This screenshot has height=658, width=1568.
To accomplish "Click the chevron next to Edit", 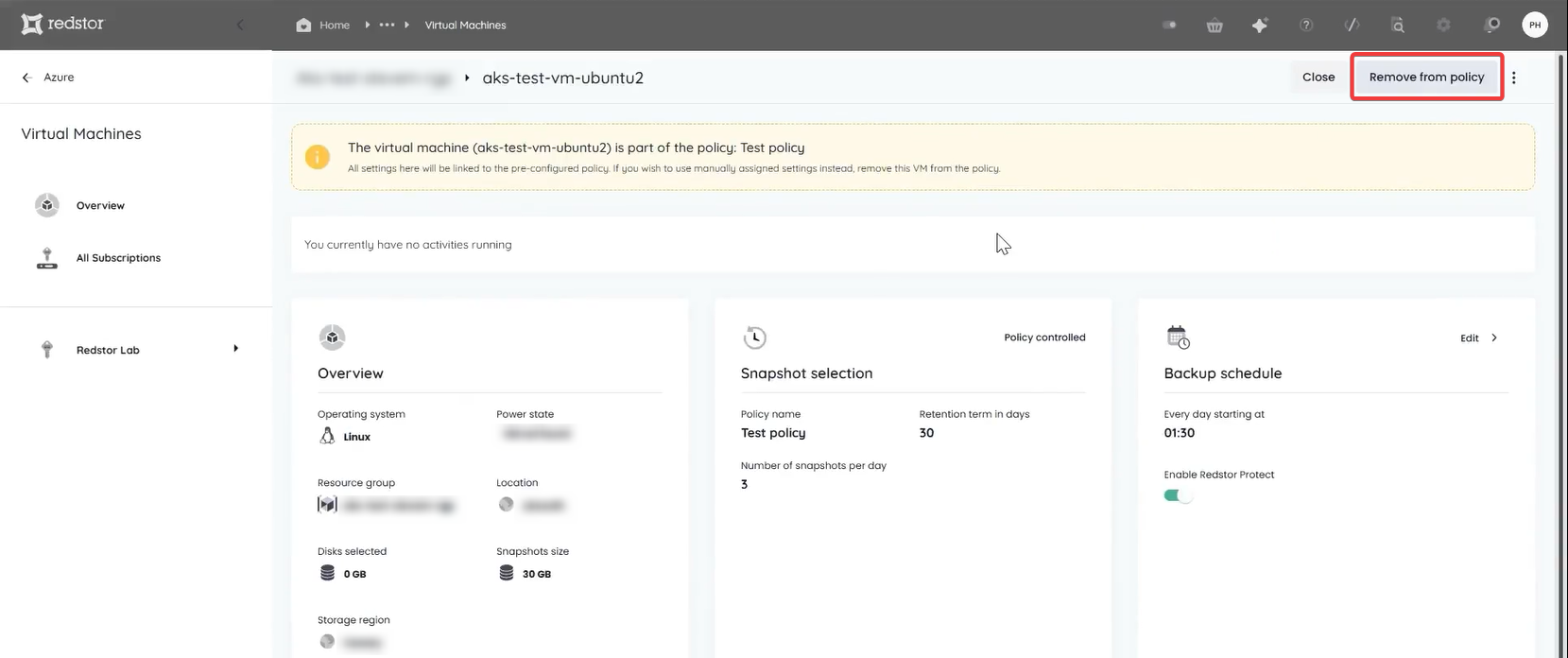I will pyautogui.click(x=1494, y=338).
